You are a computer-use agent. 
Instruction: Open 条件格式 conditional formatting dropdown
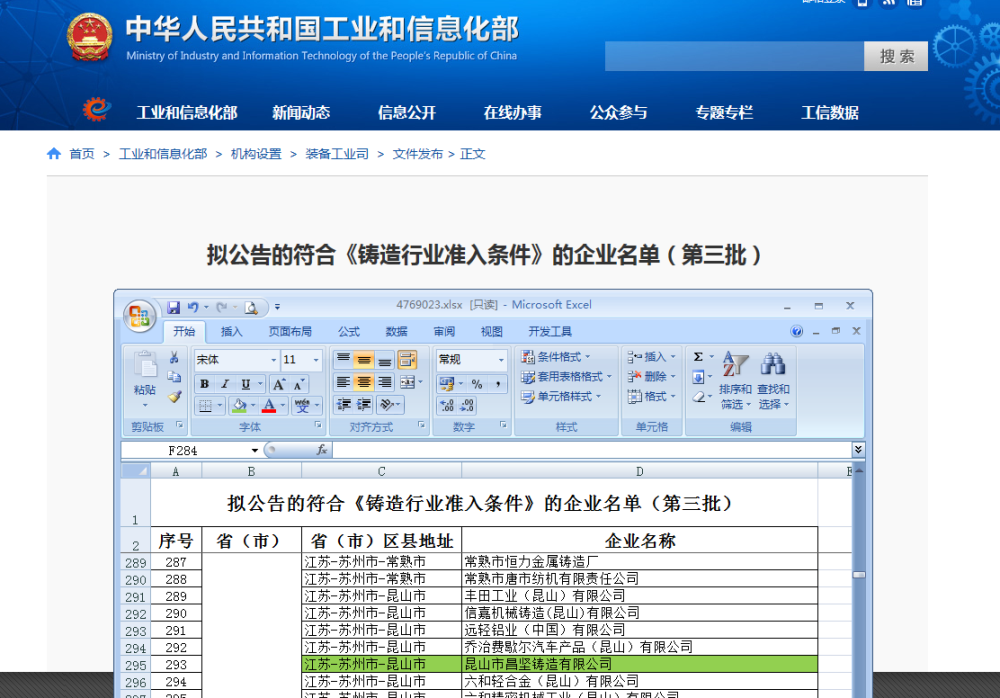[555, 357]
